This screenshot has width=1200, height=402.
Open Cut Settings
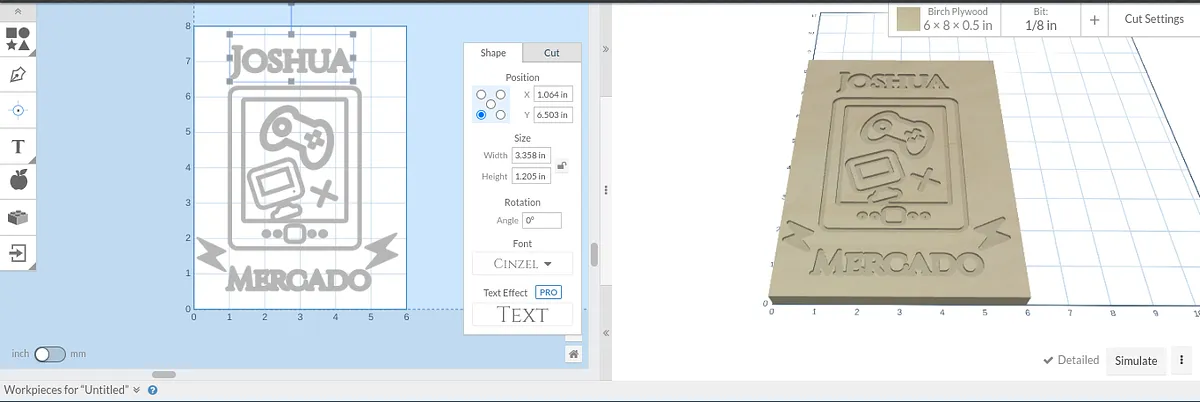(1154, 19)
